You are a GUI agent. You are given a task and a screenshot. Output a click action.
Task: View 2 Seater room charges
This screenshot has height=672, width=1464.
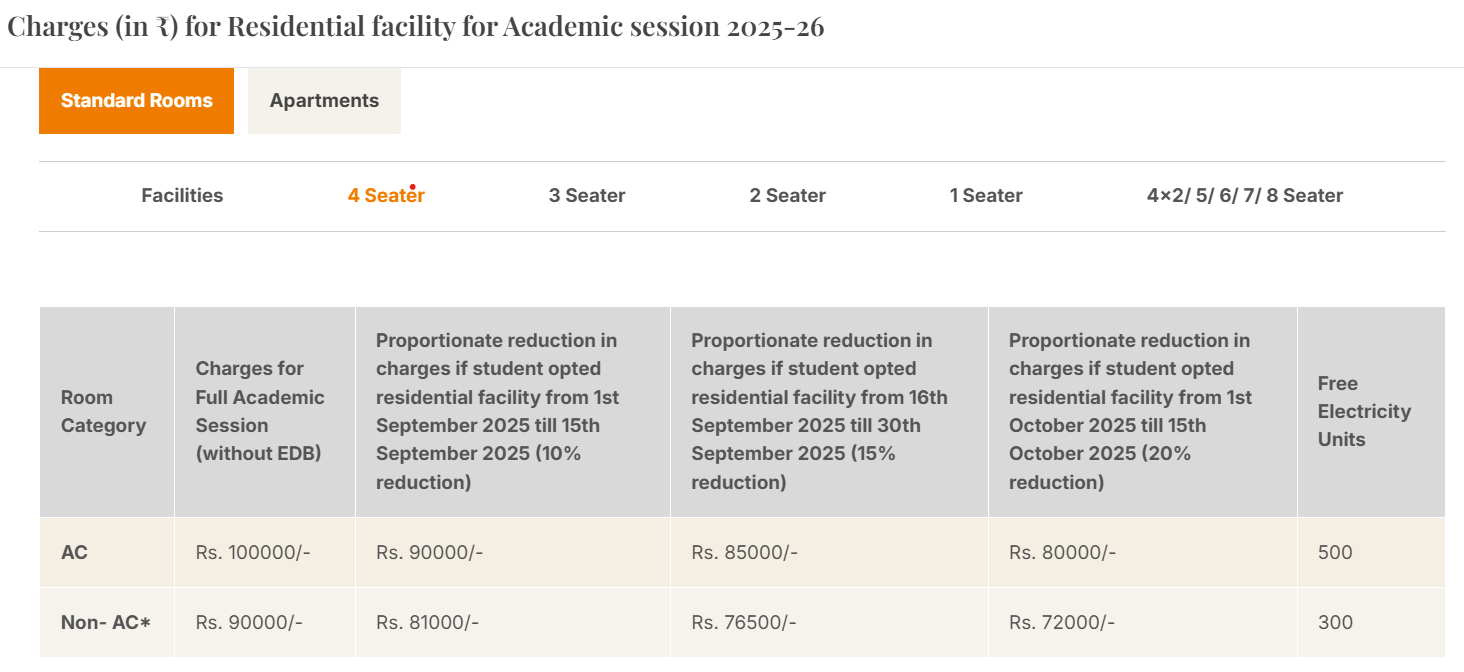(x=787, y=195)
